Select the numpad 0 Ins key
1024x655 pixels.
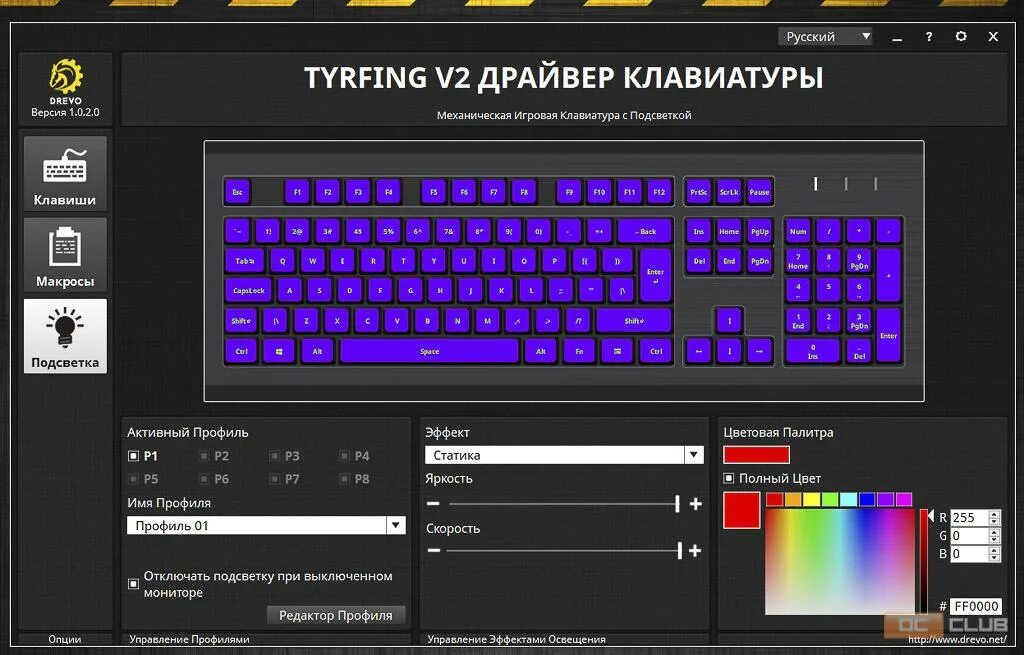tap(812, 351)
